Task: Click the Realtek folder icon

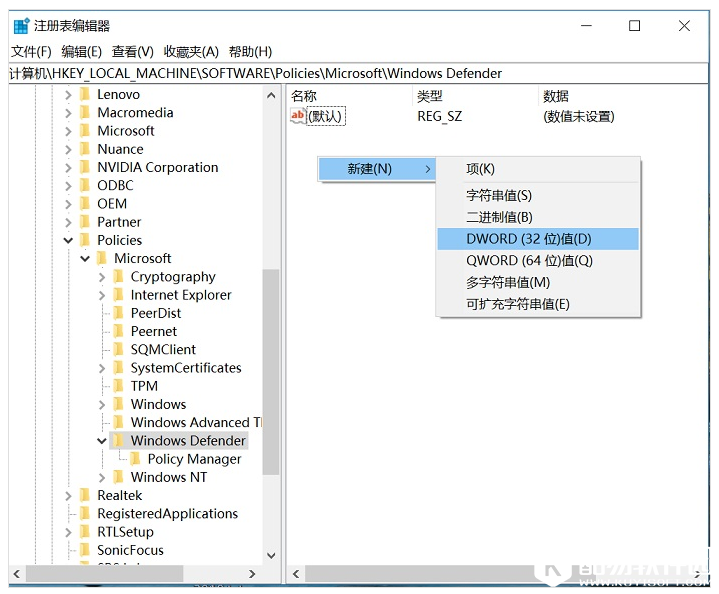Action: click(x=85, y=495)
